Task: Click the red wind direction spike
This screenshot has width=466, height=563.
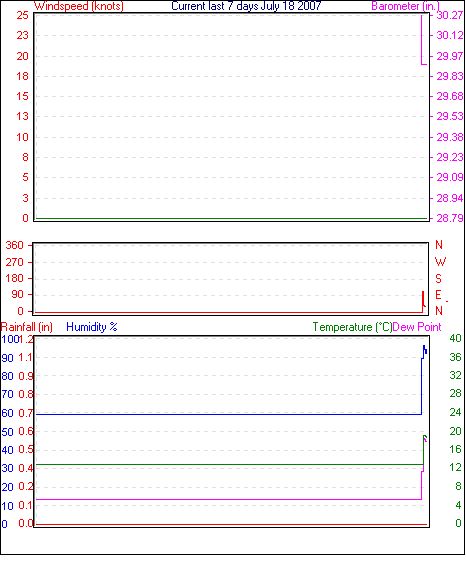Action: (423, 301)
